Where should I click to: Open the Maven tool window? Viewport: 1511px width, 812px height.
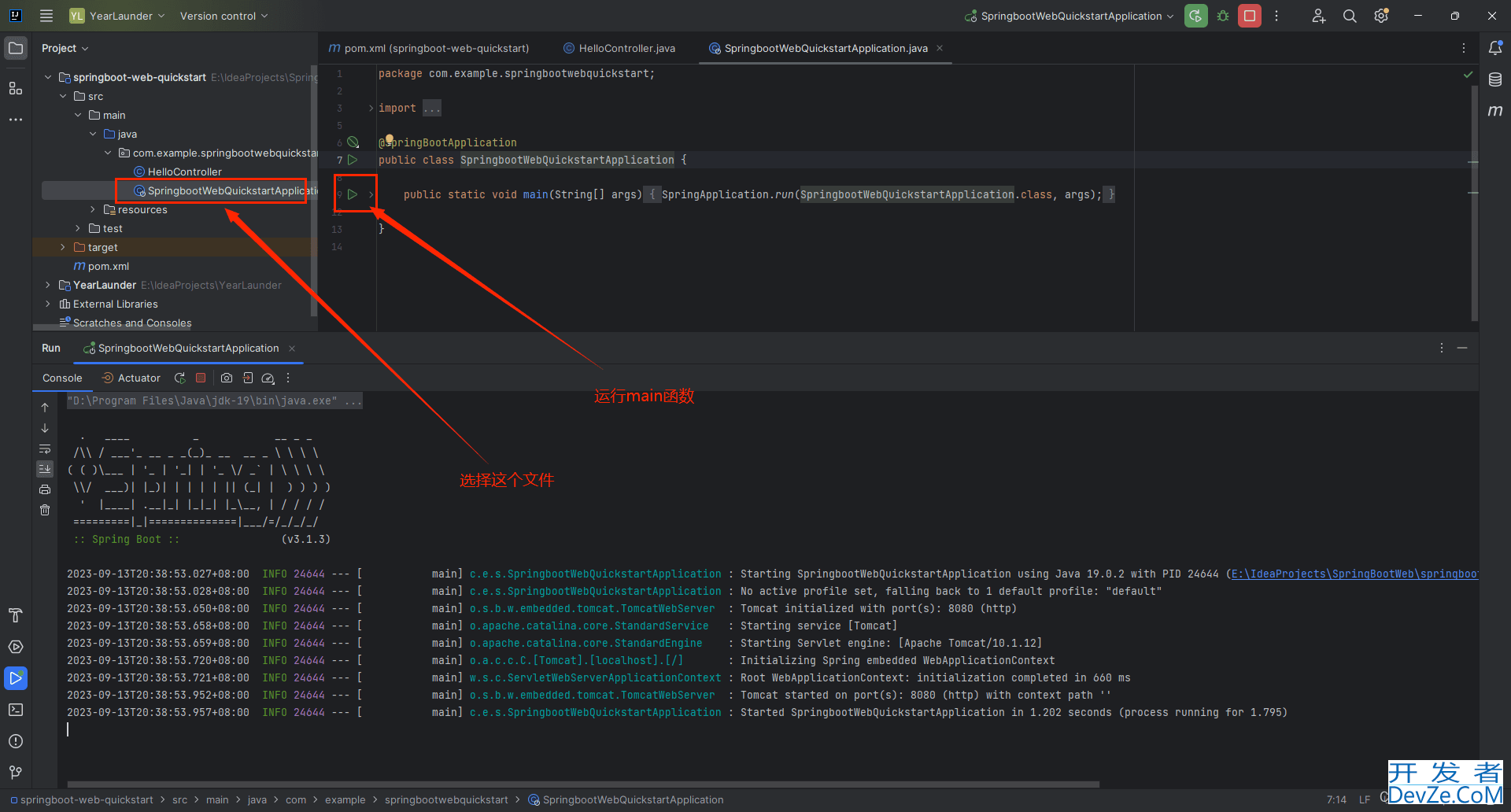pyautogui.click(x=1495, y=111)
